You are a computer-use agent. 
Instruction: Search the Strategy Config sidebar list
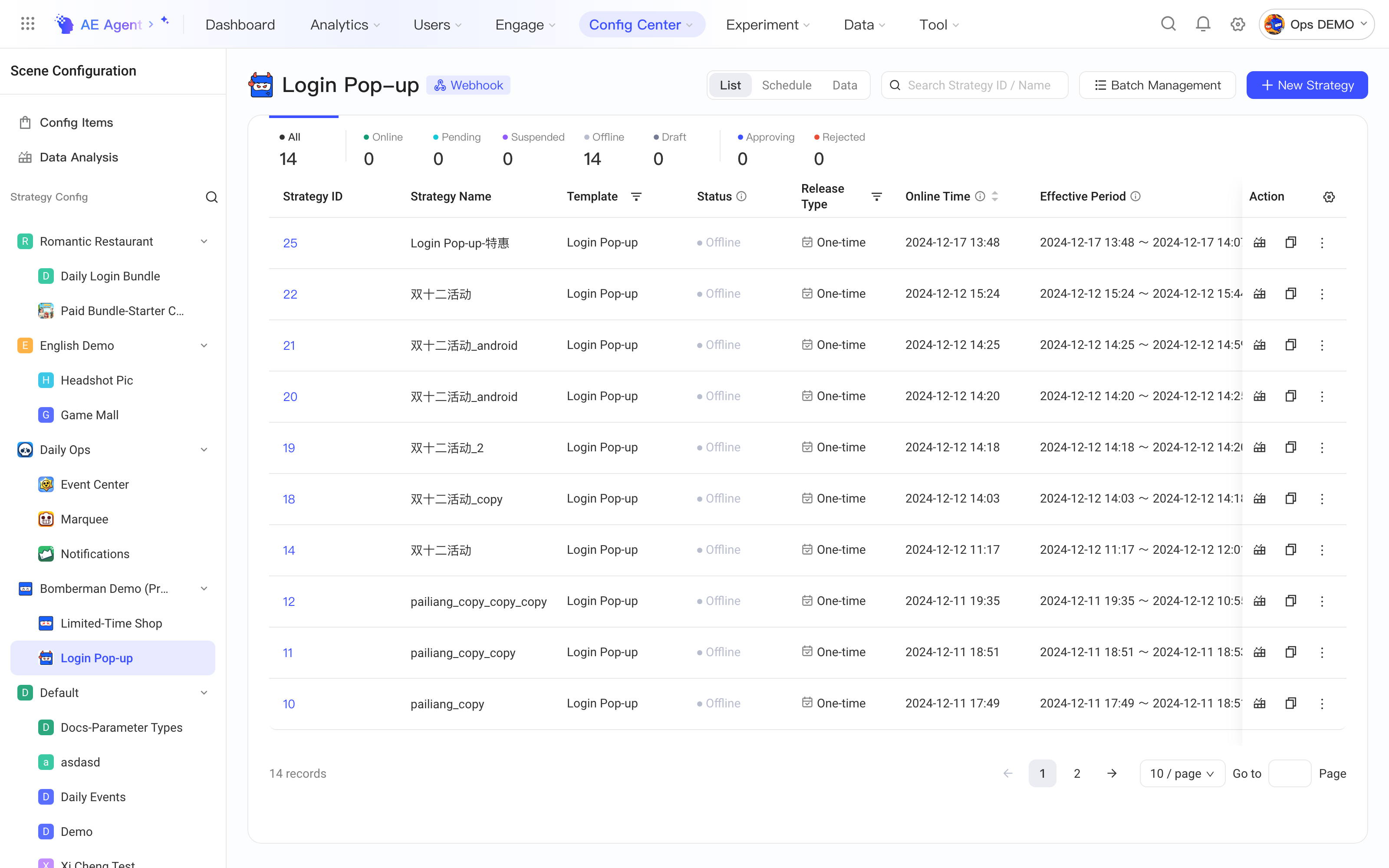(212, 197)
